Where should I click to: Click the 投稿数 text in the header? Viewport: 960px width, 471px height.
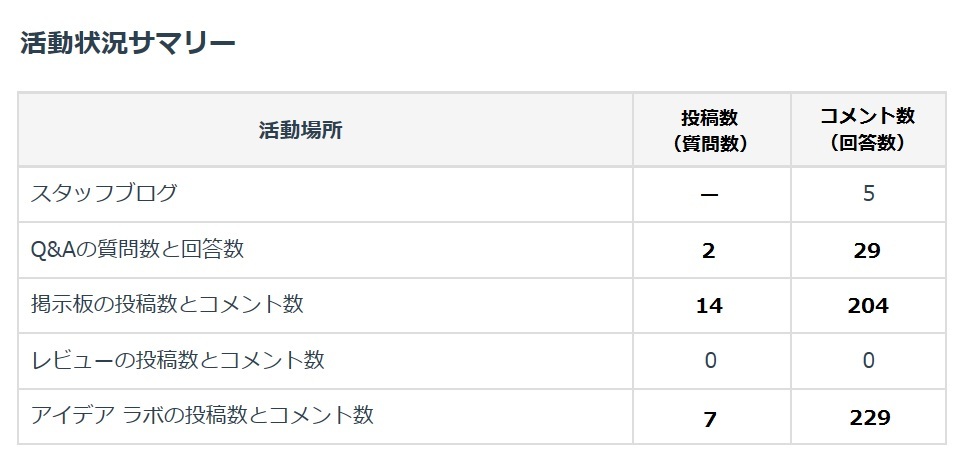coord(710,118)
